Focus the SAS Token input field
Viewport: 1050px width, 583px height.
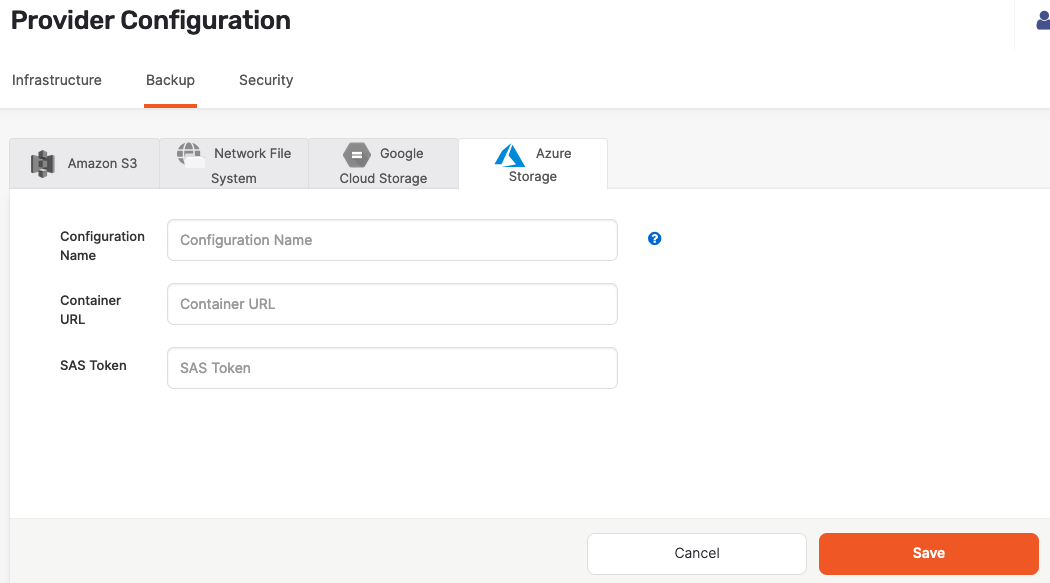391,368
